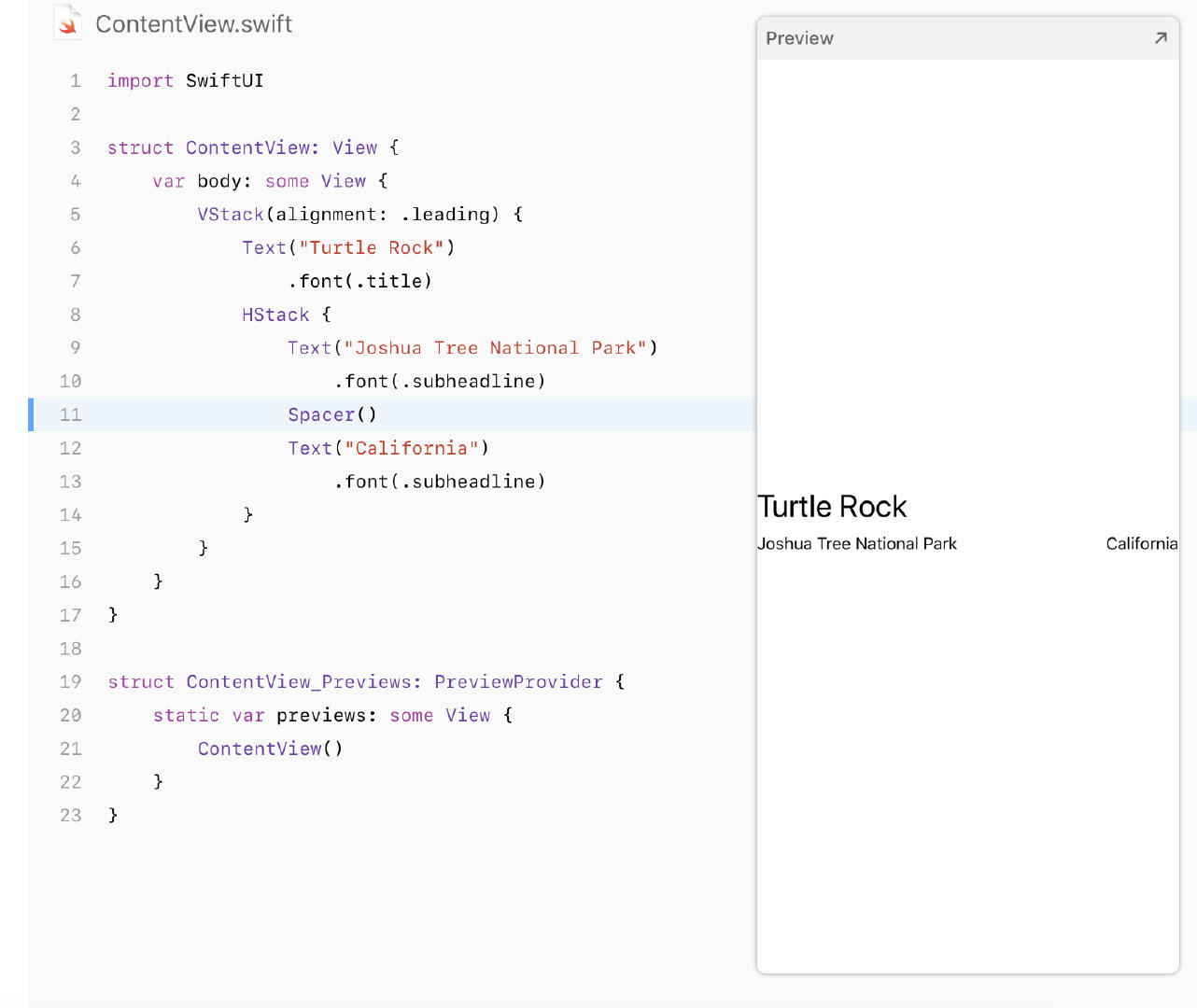Click "struct ContentView: View {" code line
This screenshot has width=1197, height=1008.
[253, 147]
